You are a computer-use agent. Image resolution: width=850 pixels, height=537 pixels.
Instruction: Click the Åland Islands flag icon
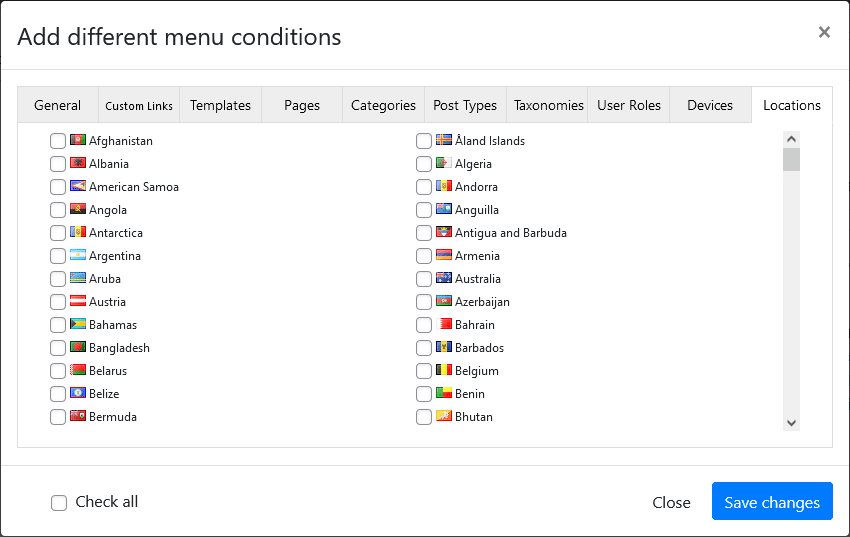[444, 141]
